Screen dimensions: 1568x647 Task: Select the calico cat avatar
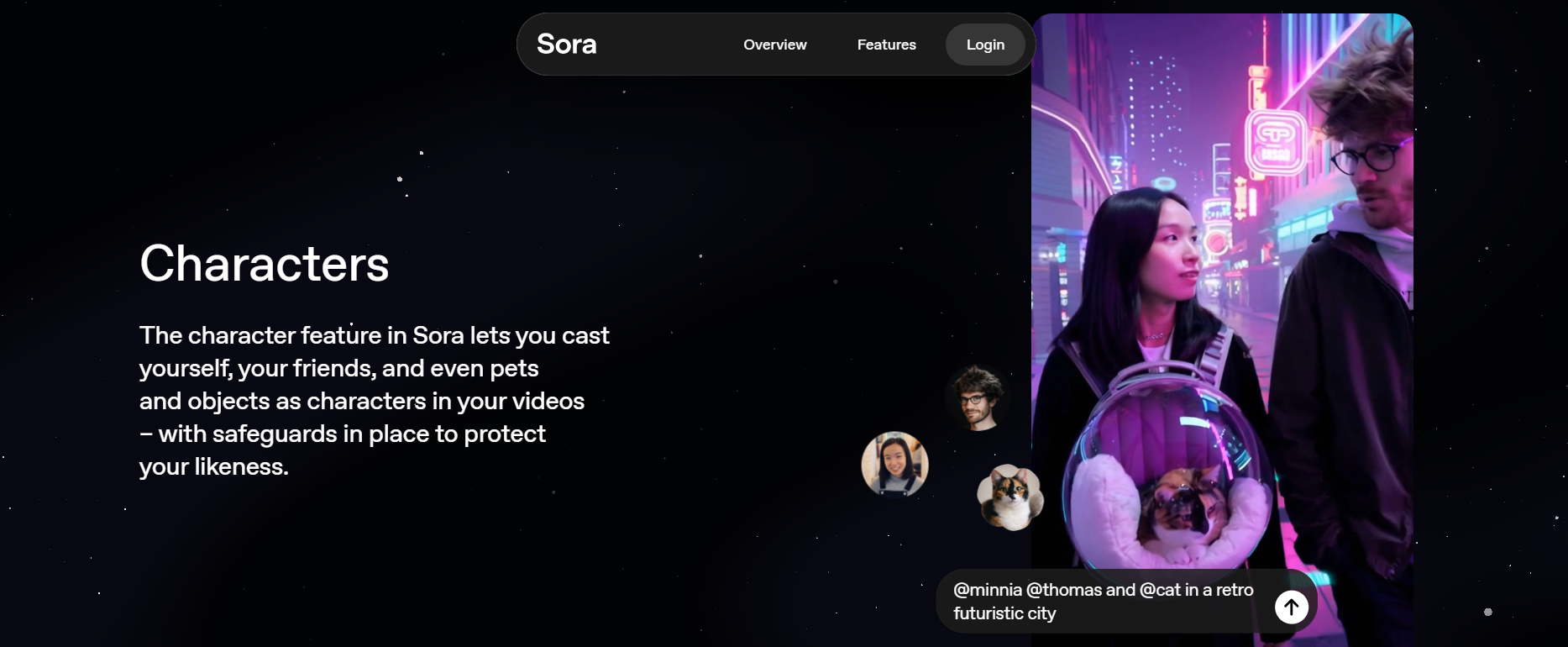(x=1010, y=497)
